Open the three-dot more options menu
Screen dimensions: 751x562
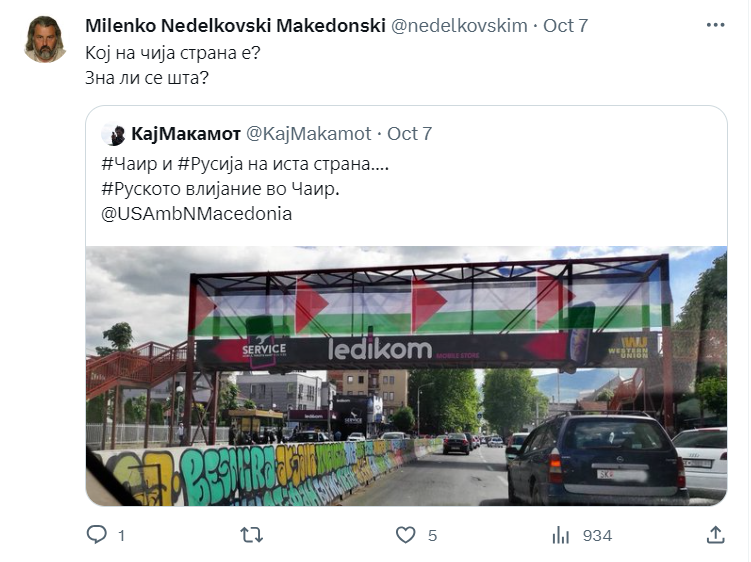tap(715, 25)
